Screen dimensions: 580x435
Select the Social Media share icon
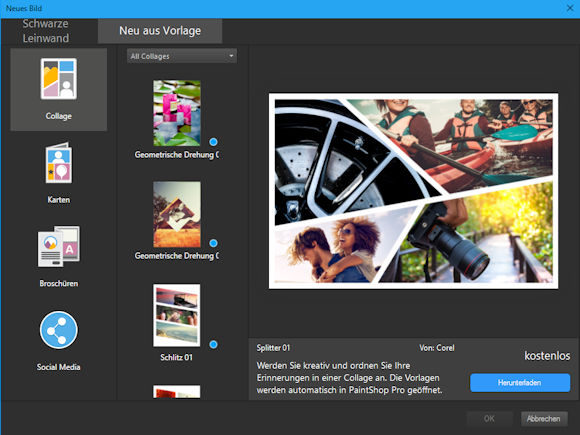(x=59, y=330)
